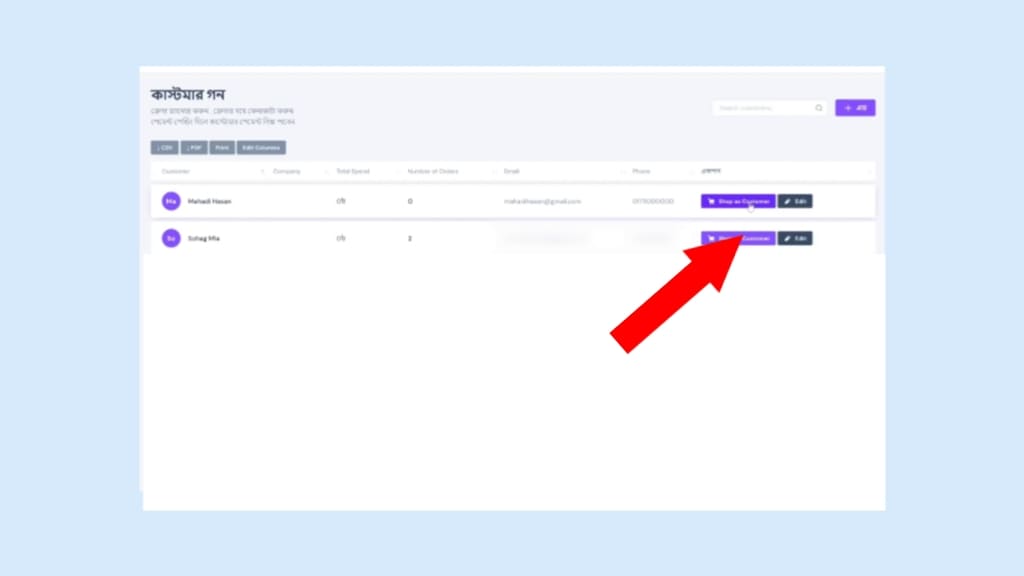Click the search magnifier icon
This screenshot has height=576, width=1024.
819,108
